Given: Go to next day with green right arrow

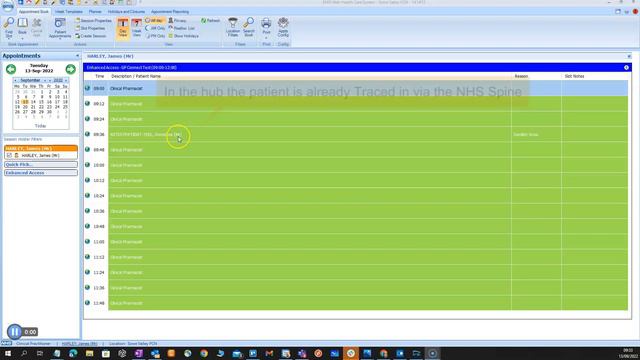Looking at the screenshot, I should [71, 69].
